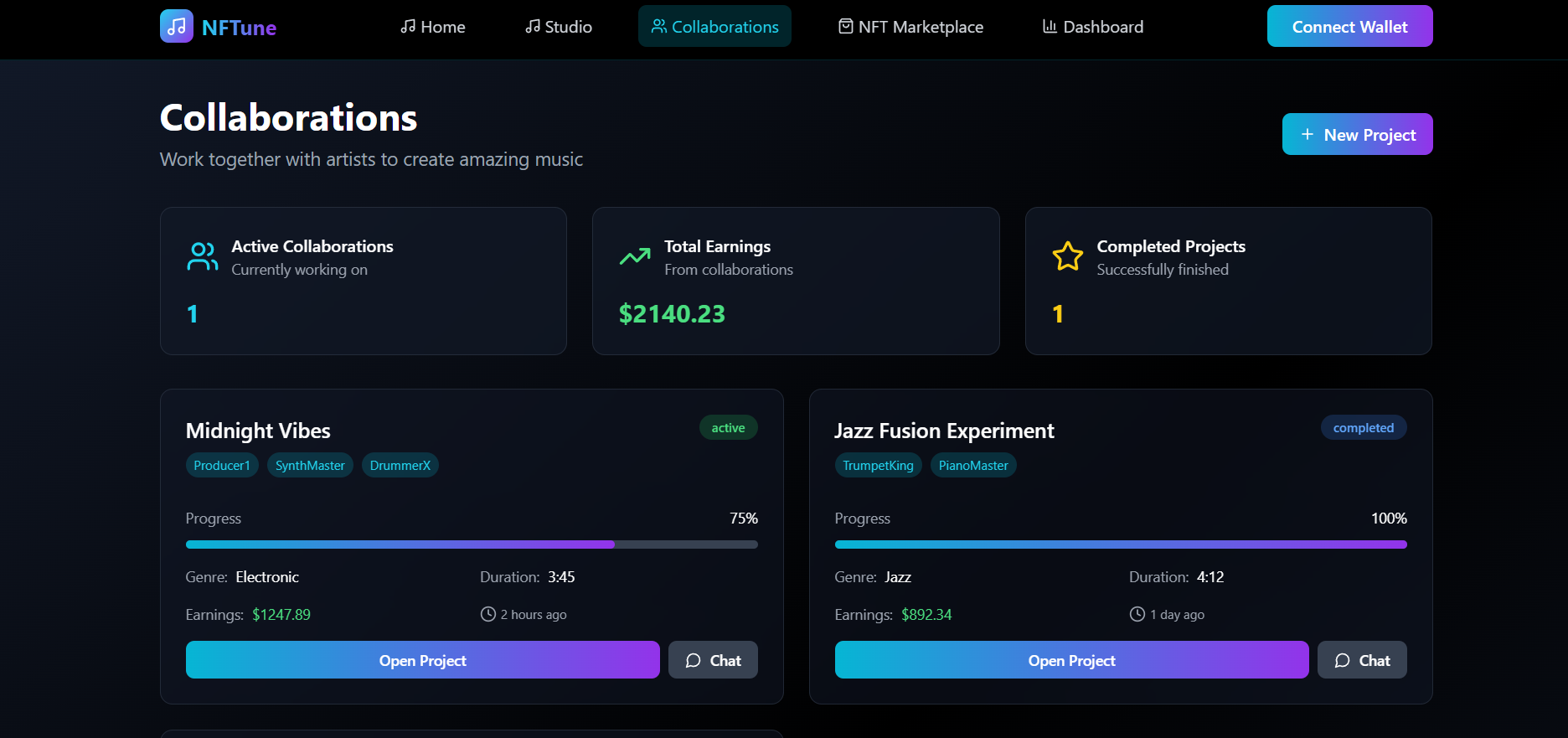Click the Electronic genre value

[267, 577]
